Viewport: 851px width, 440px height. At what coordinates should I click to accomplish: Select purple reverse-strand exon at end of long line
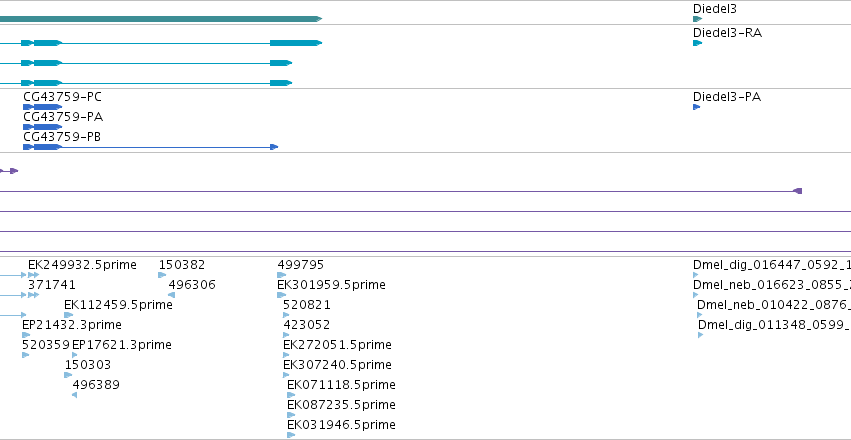tap(798, 191)
